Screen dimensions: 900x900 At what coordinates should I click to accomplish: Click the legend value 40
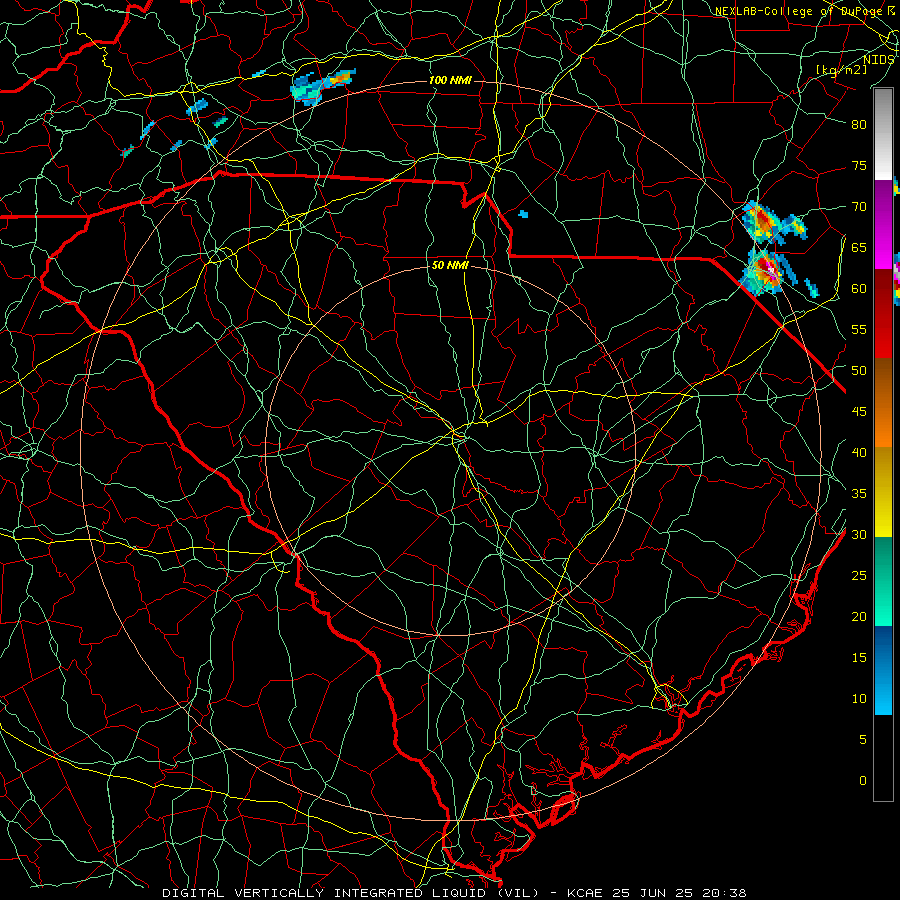(x=859, y=453)
